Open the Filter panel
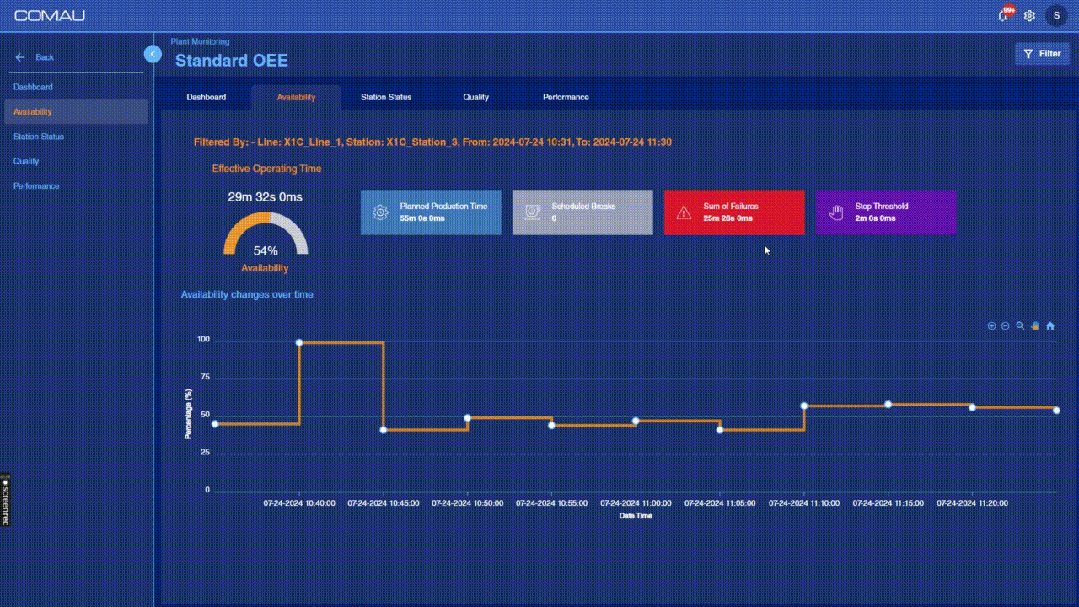The image size is (1079, 607). (x=1042, y=54)
